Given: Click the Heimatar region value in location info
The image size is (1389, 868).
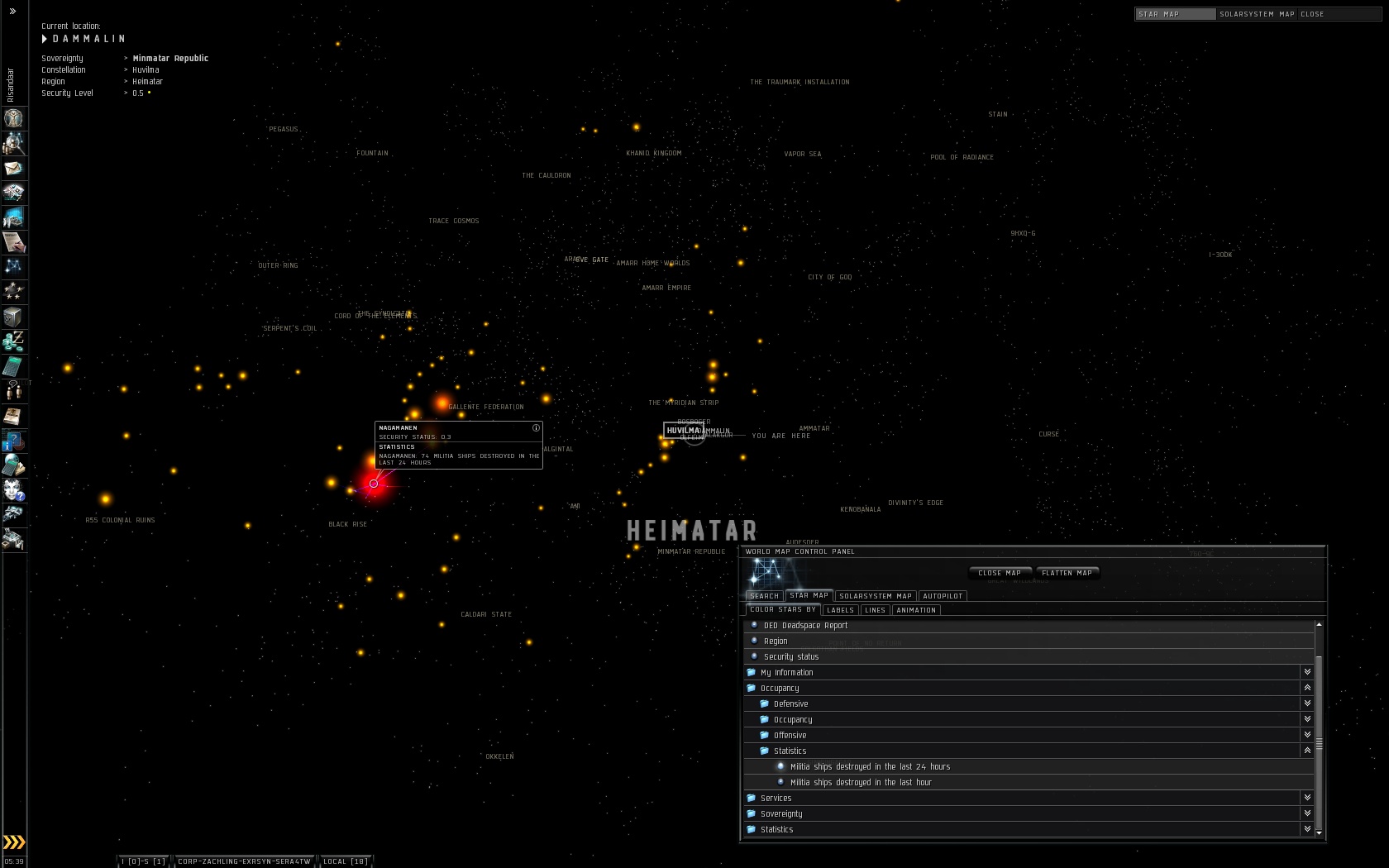Looking at the screenshot, I should [x=148, y=82].
